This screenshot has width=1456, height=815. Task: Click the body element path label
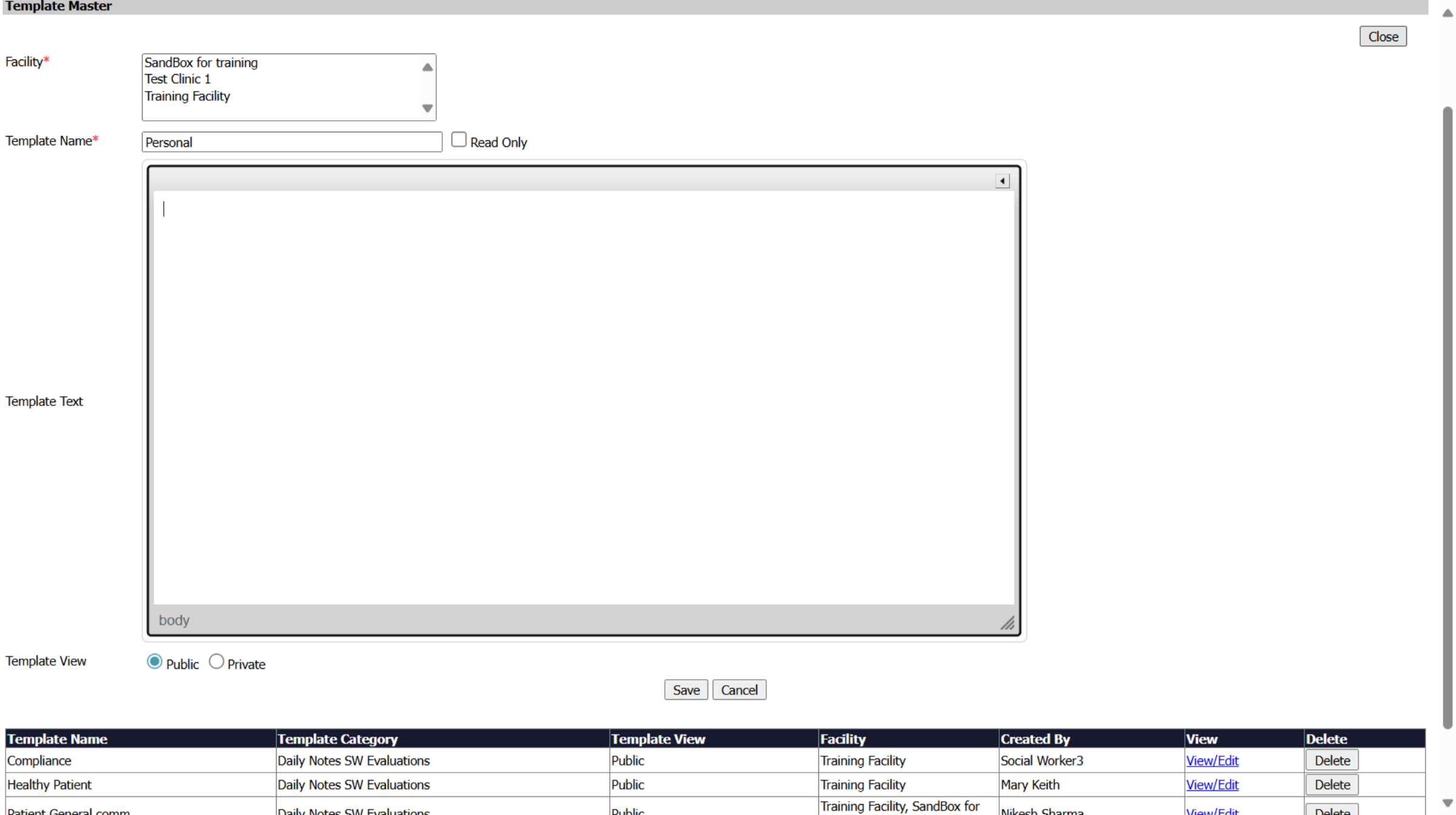pyautogui.click(x=174, y=620)
